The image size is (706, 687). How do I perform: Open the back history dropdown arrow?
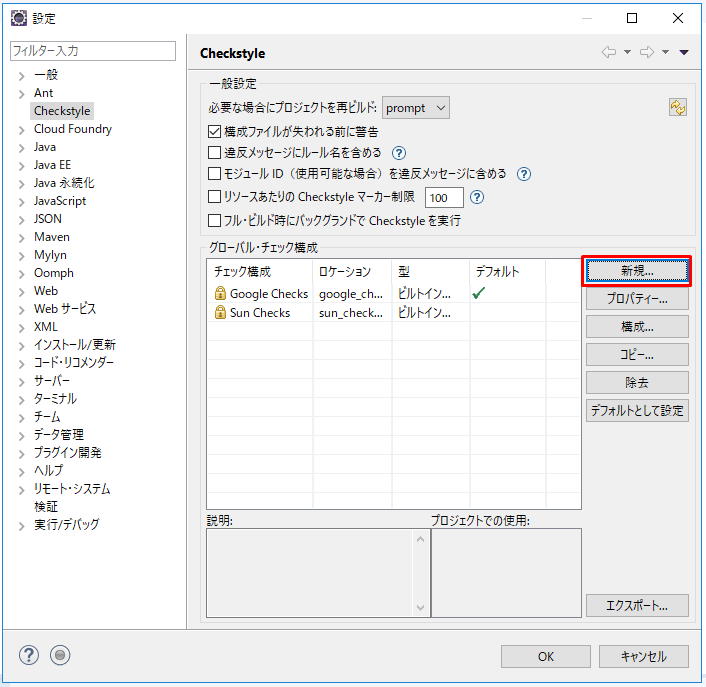(627, 52)
